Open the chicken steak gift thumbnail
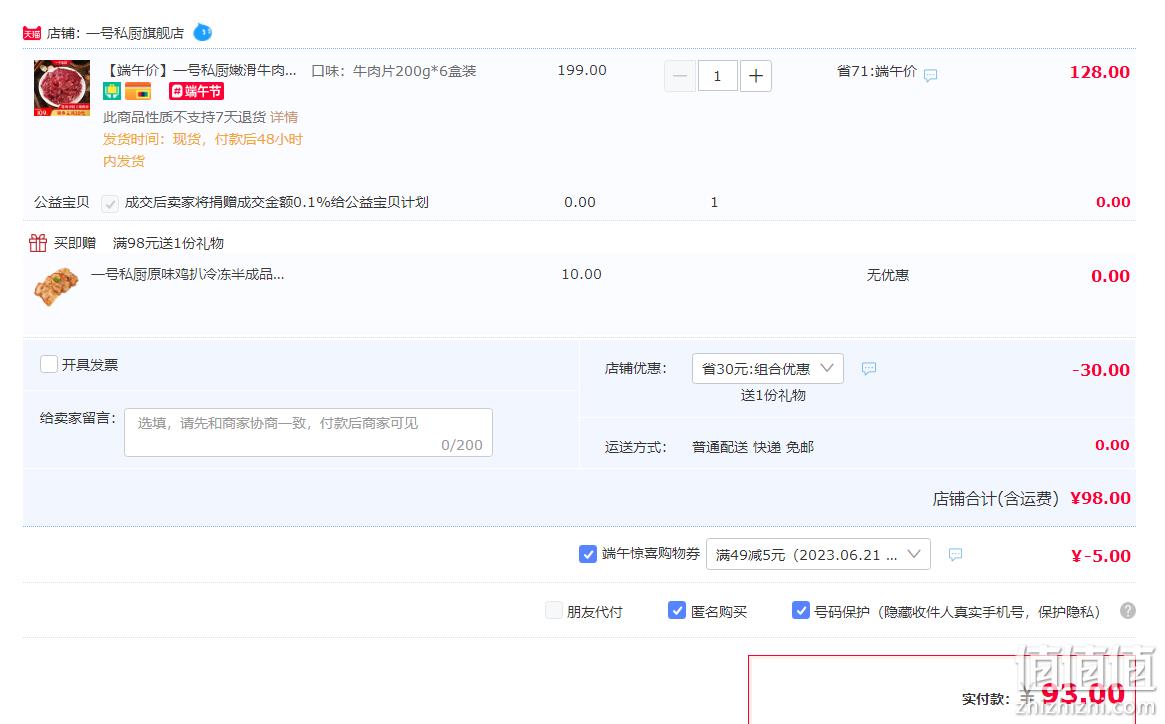This screenshot has height=724, width=1165. coord(56,288)
